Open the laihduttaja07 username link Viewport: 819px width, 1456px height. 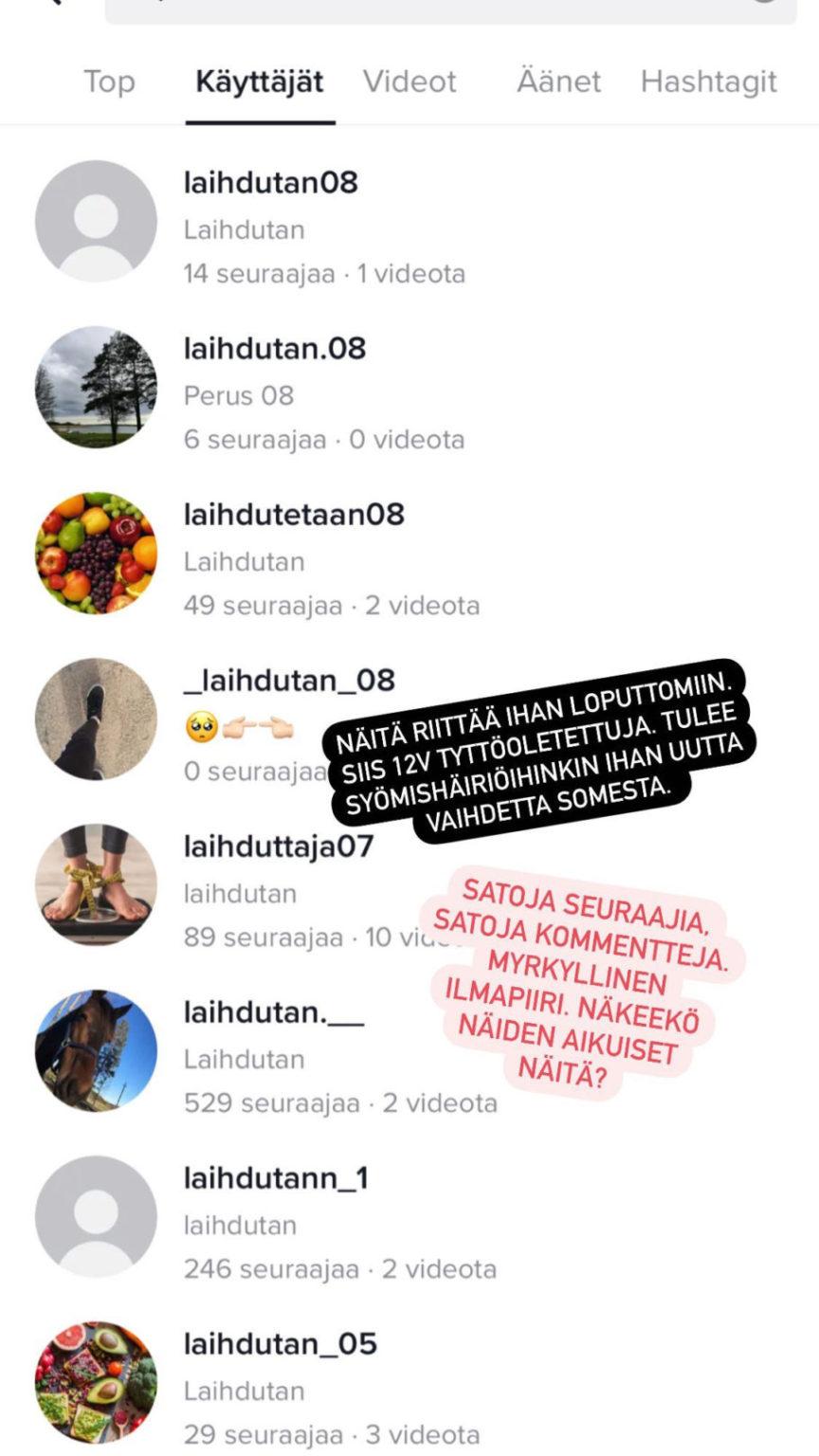pyautogui.click(x=279, y=846)
